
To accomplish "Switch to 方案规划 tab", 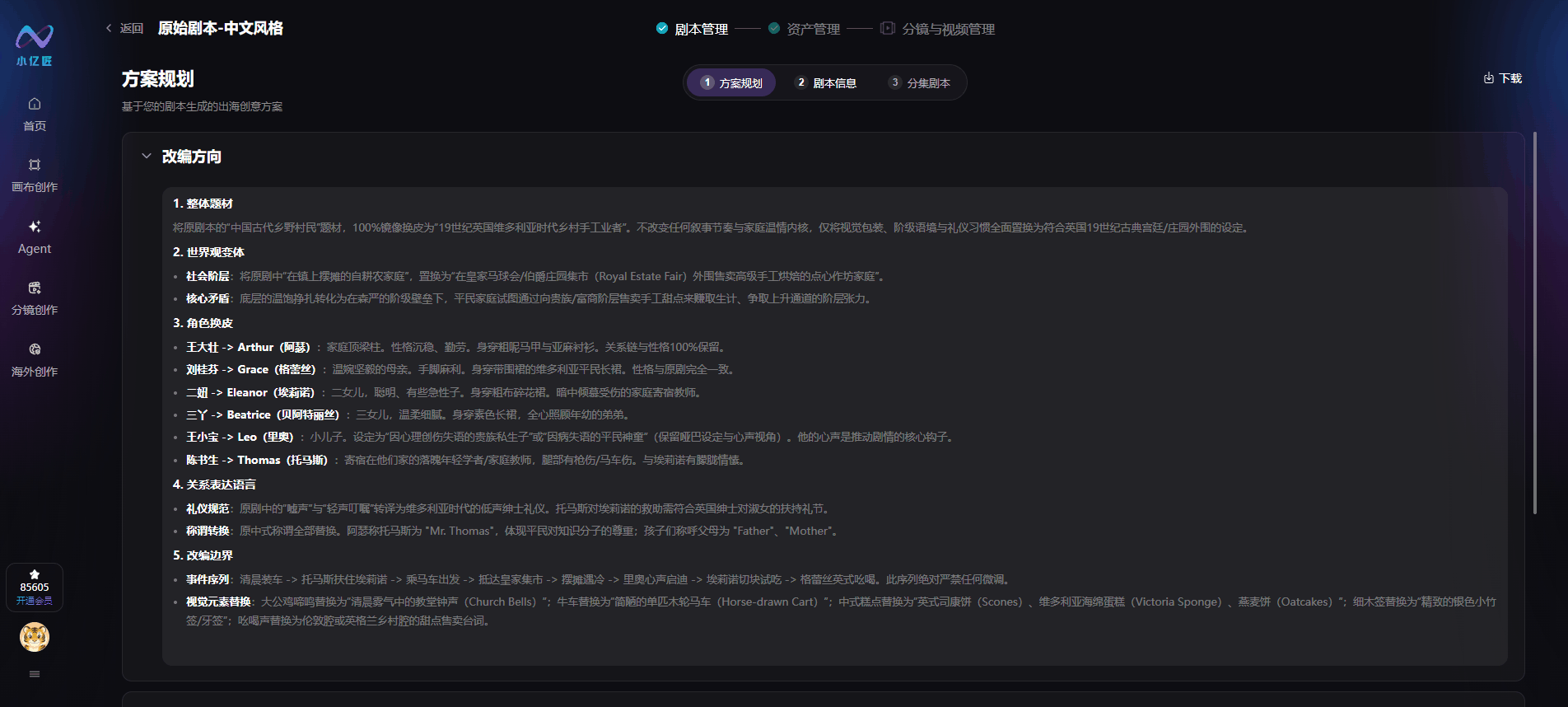I will pyautogui.click(x=731, y=82).
